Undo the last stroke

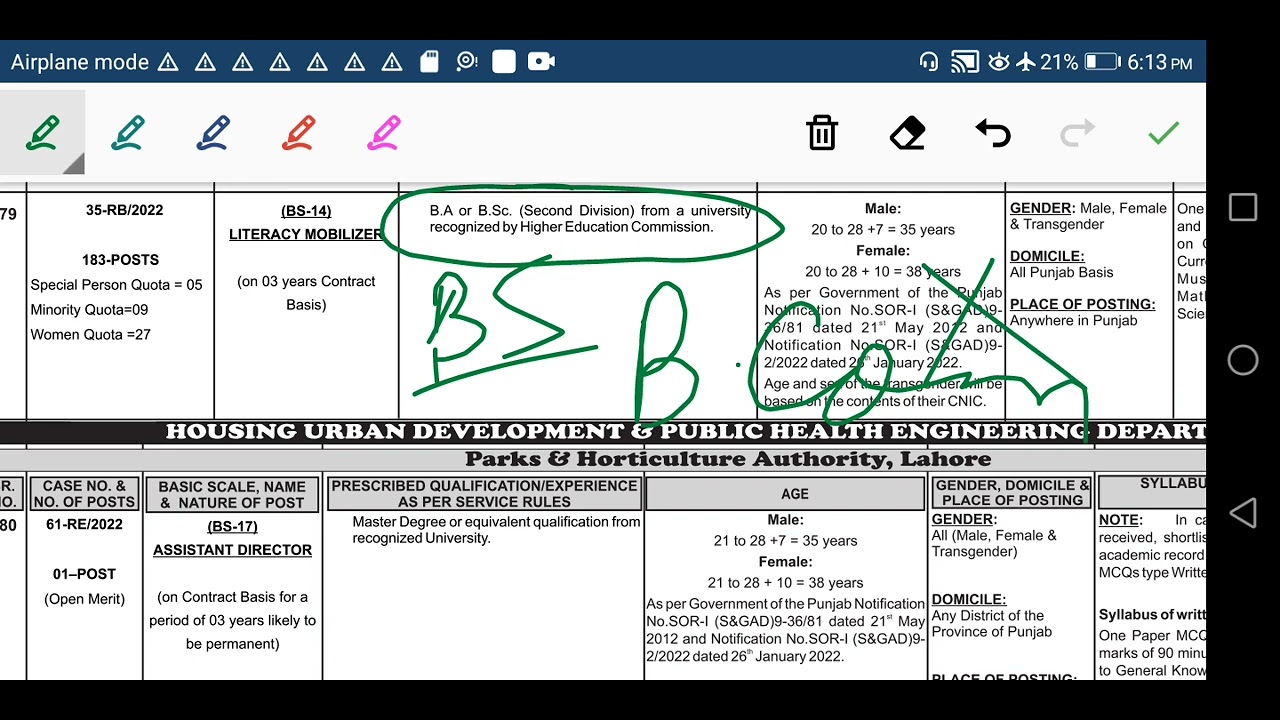click(x=993, y=133)
